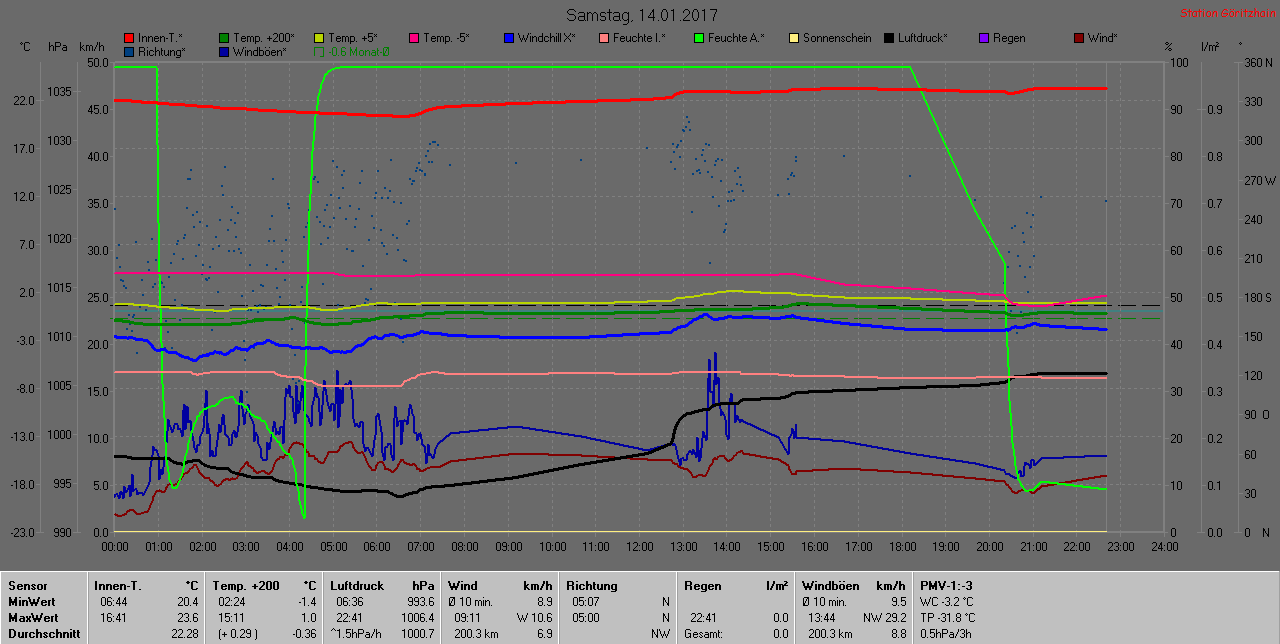Select the pink Temp. -5 legend swatch

414,38
